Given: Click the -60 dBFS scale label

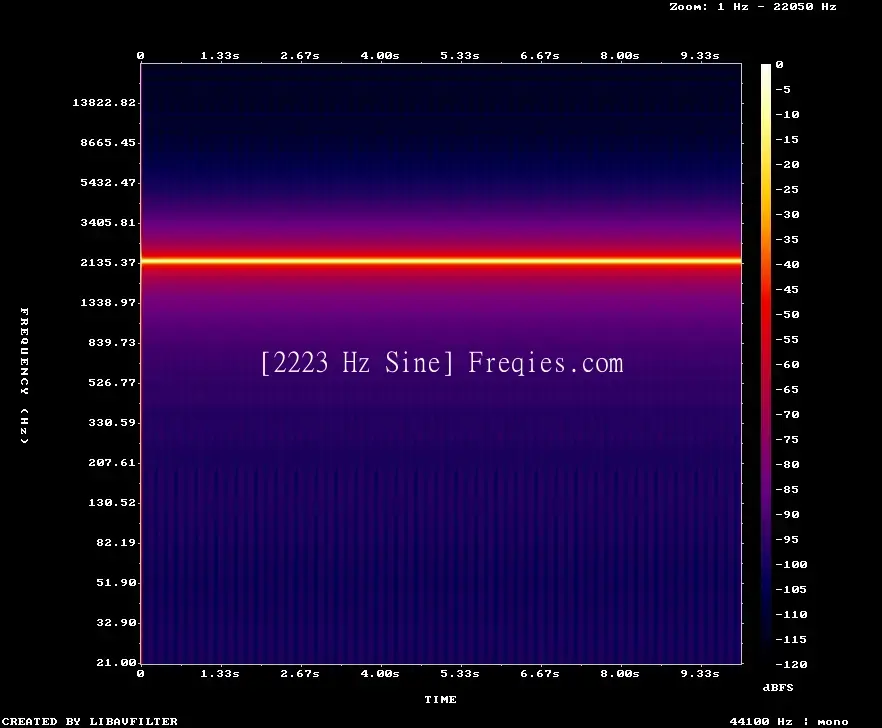Looking at the screenshot, I should pyautogui.click(x=788, y=365).
